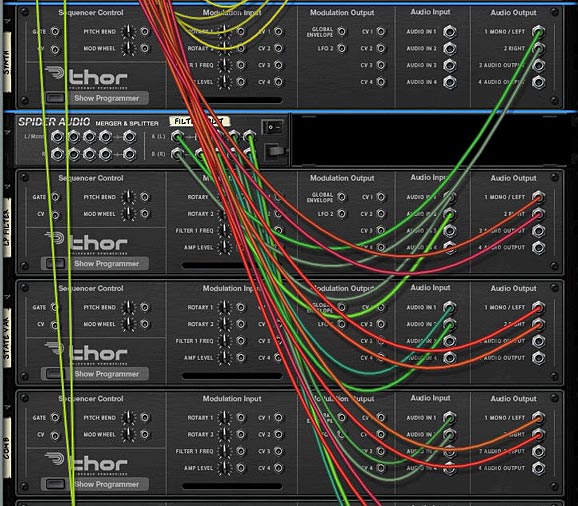
Task: Click LP FILTER Thor Amp Level trim knob
Action: [224, 248]
